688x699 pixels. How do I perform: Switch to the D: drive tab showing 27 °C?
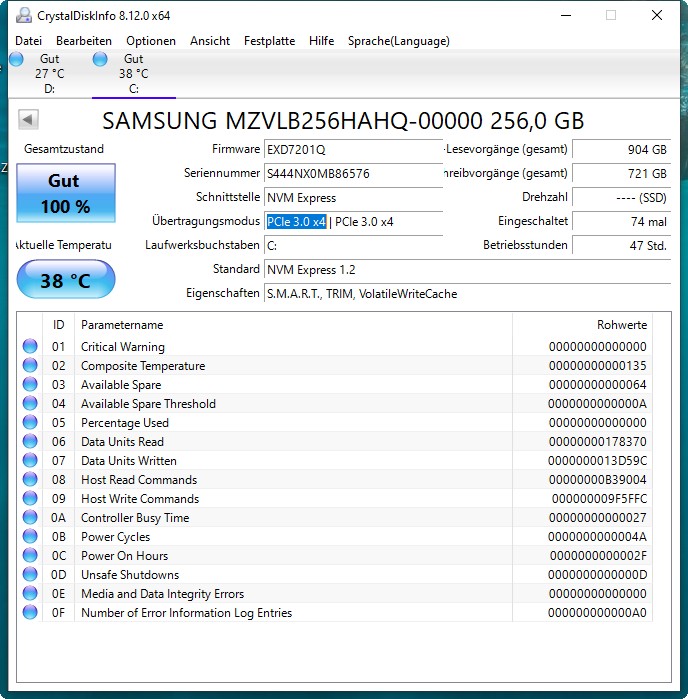point(49,74)
